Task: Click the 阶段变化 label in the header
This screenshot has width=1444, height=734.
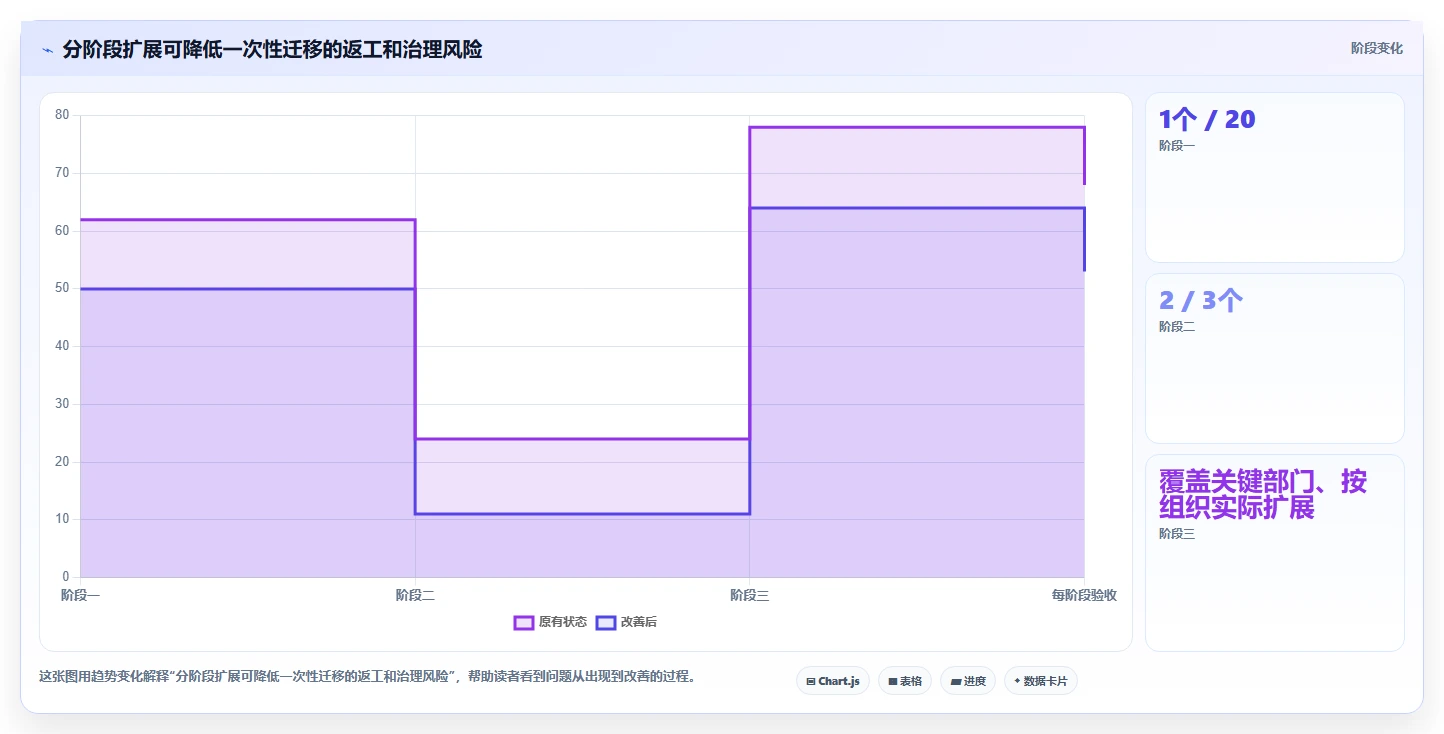Action: (1376, 48)
